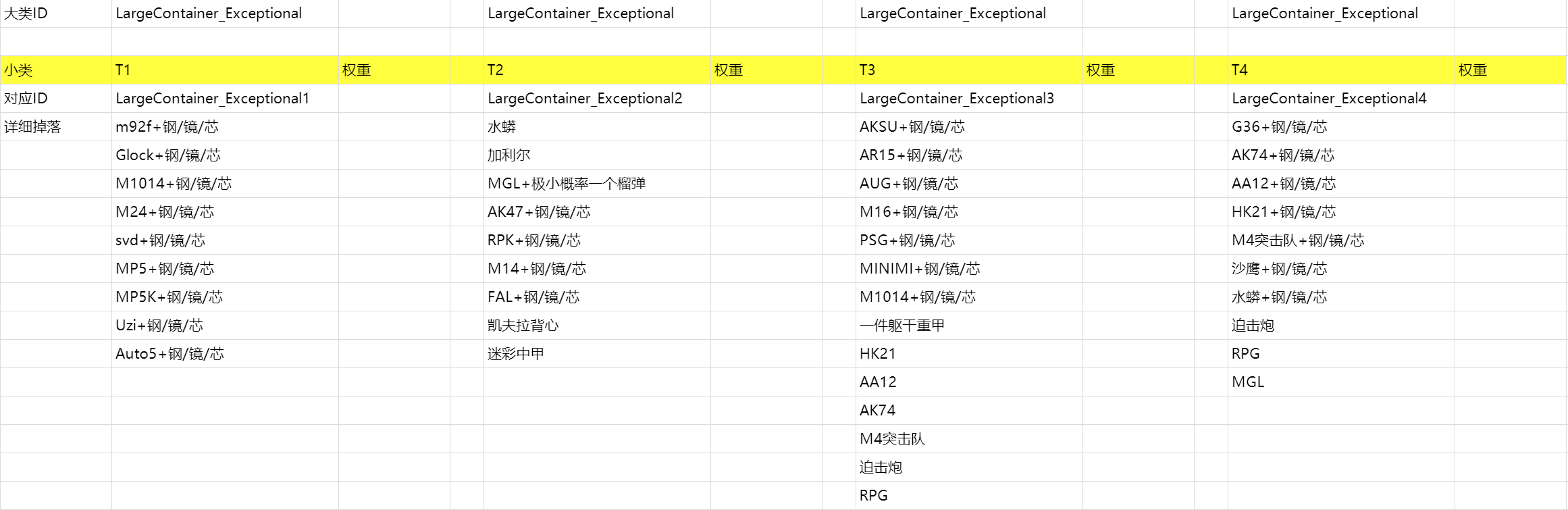Image resolution: width=1568 pixels, height=510 pixels.
Task: Click the 详细掉落 label cell
Action: [54, 127]
